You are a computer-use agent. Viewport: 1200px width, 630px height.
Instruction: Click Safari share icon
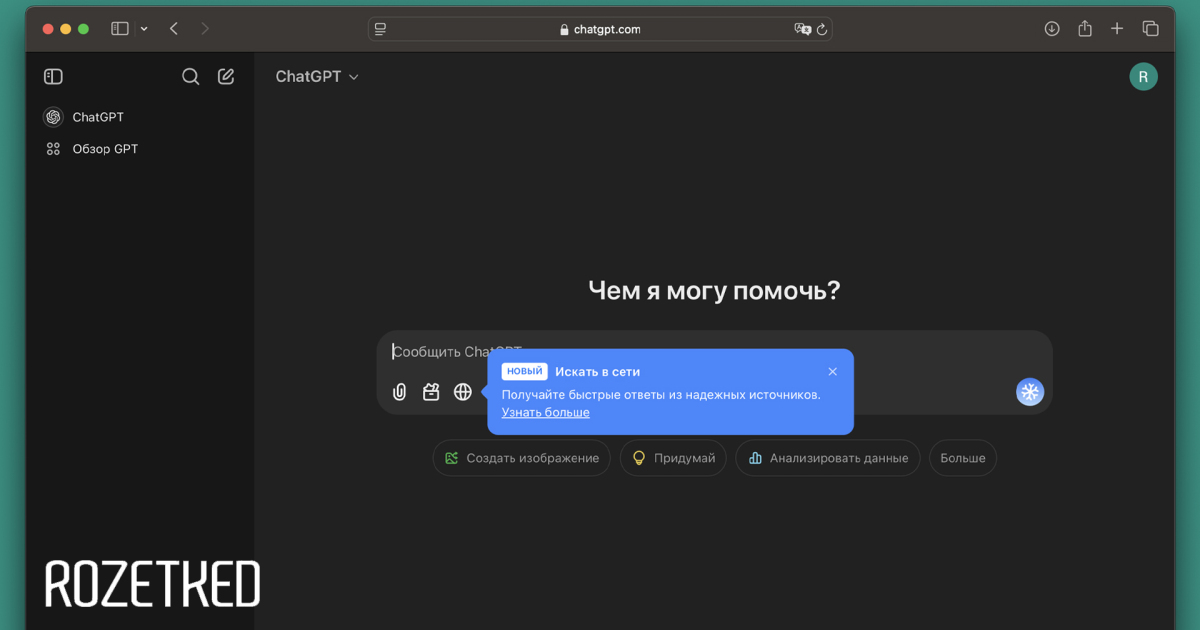point(1084,29)
